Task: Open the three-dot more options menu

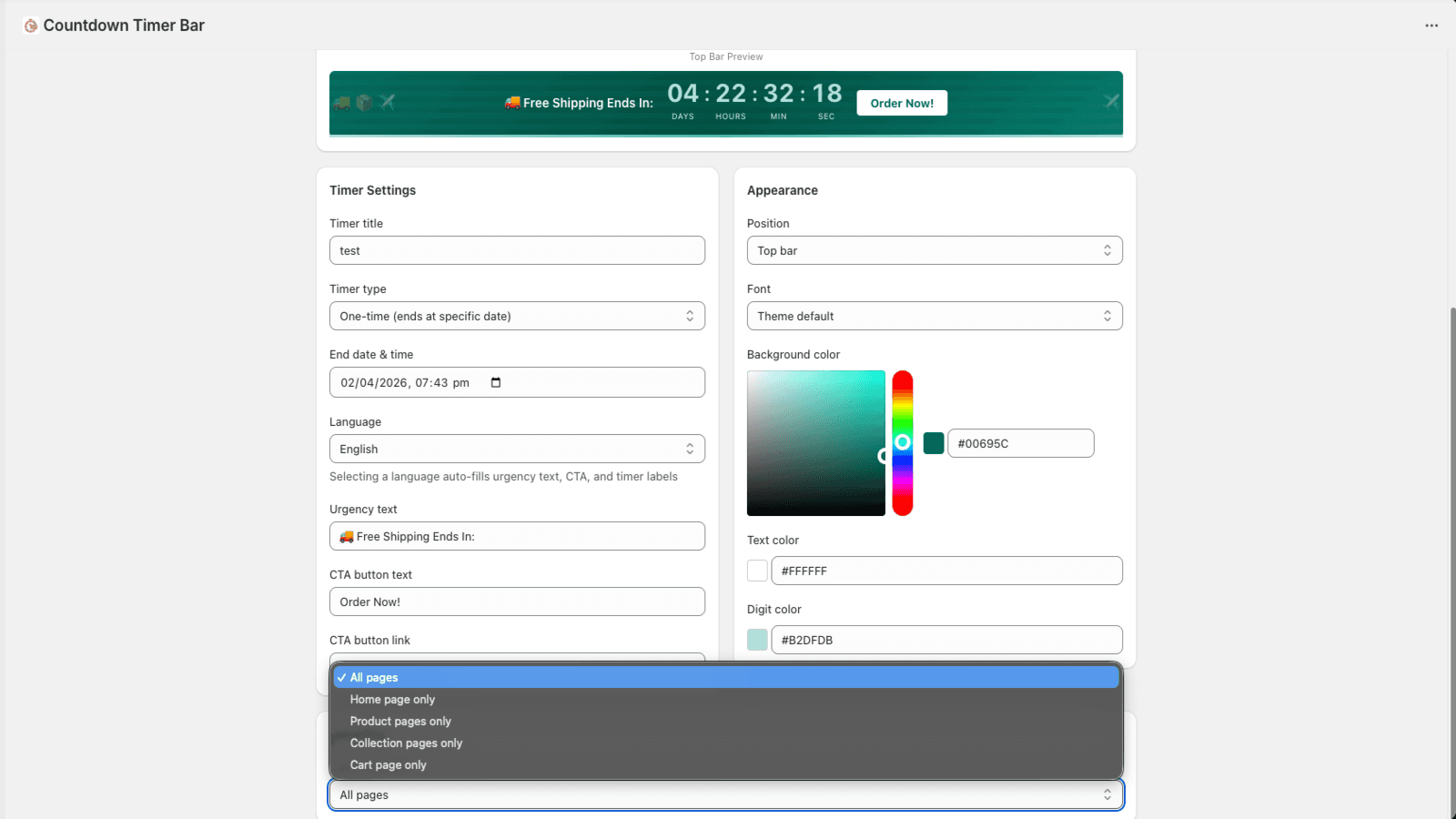Action: [1431, 25]
